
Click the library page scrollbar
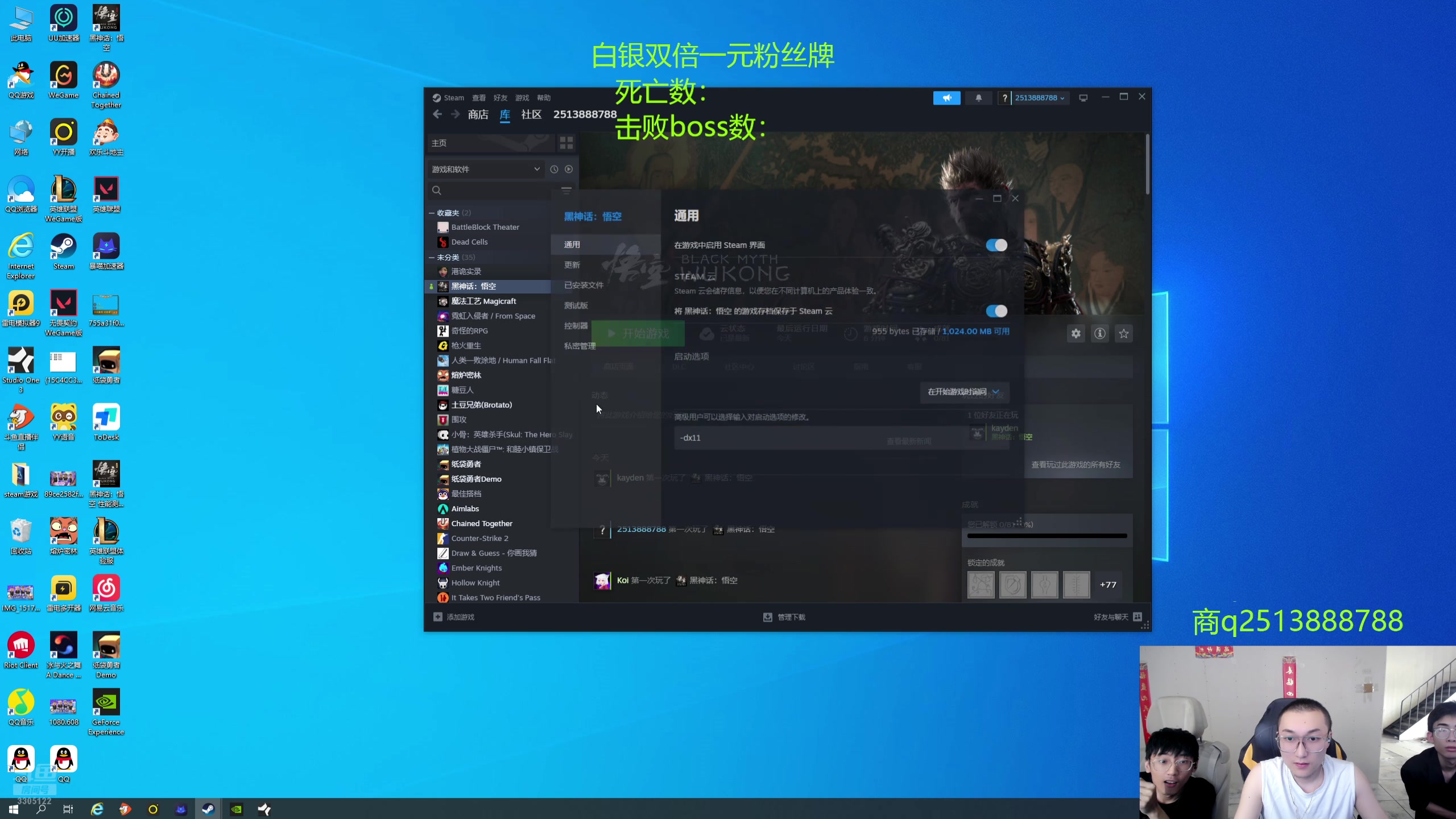tap(1148, 164)
